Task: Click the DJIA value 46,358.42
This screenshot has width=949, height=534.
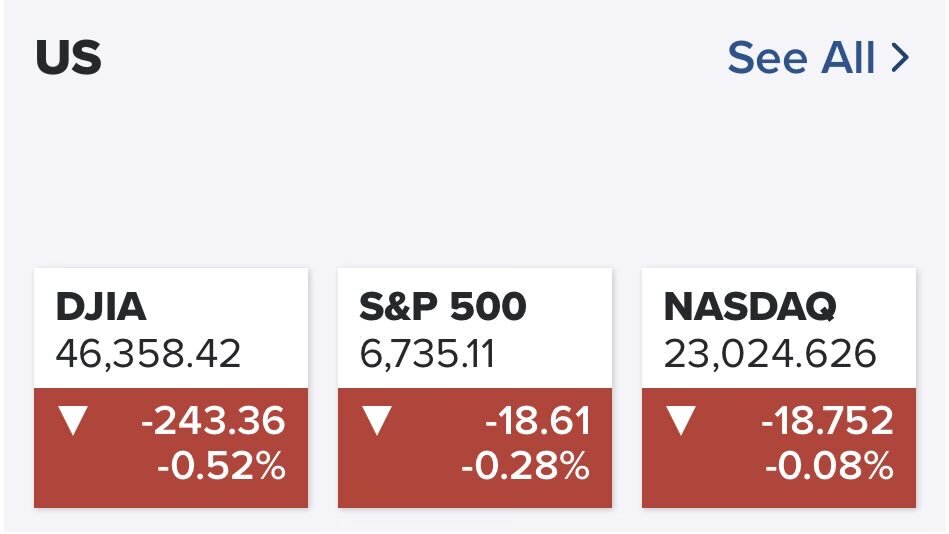Action: click(x=148, y=353)
